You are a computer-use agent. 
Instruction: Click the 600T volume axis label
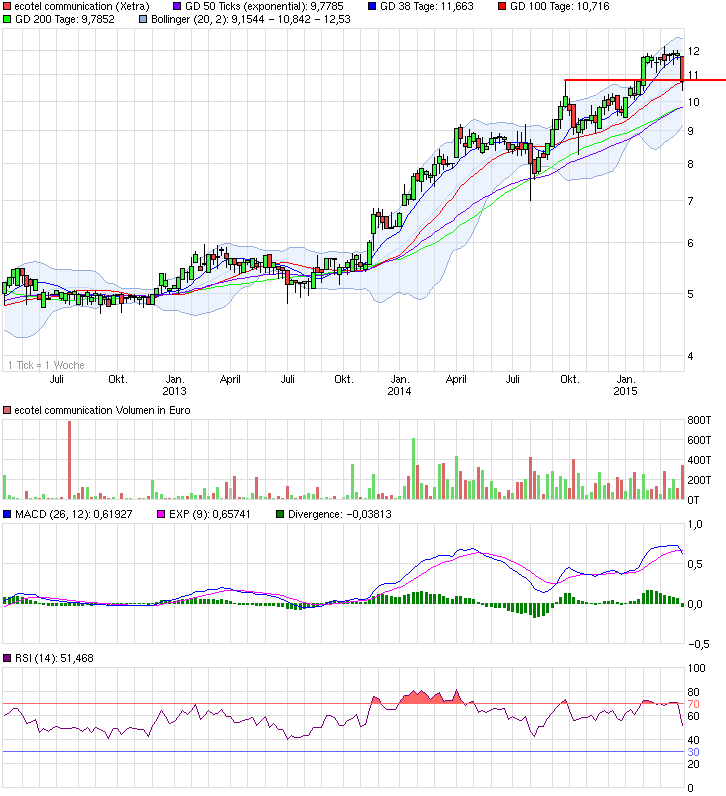pyautogui.click(x=699, y=440)
